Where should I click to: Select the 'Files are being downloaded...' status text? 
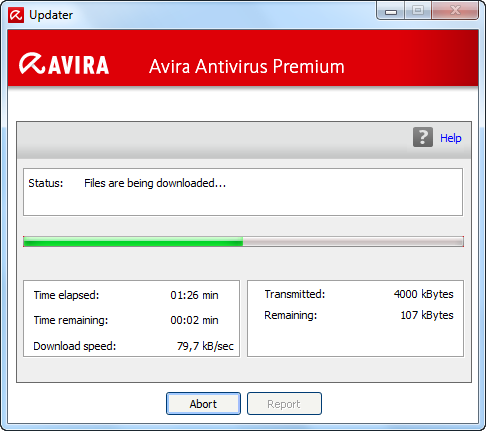click(155, 183)
